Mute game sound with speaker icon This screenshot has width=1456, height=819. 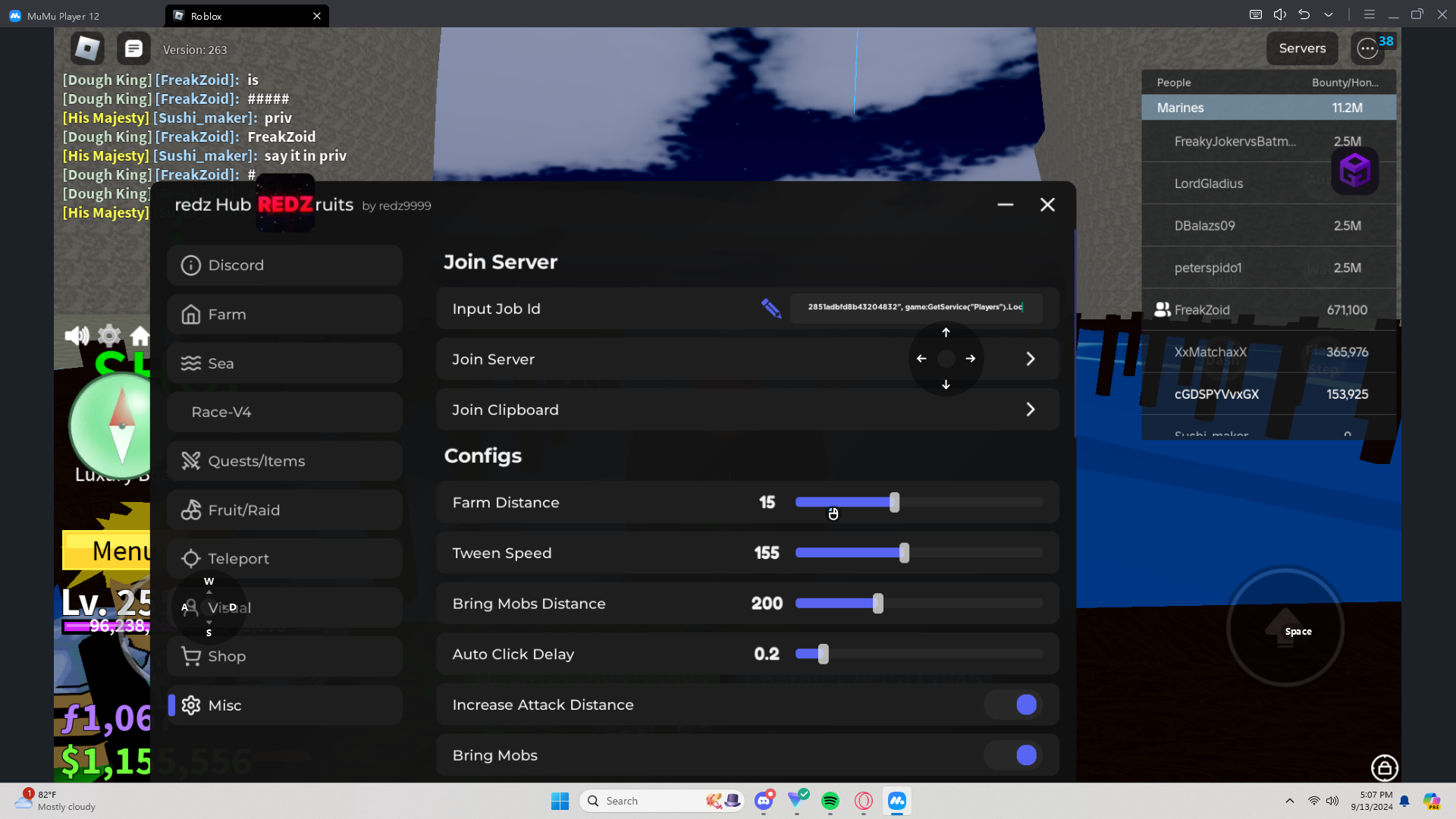pyautogui.click(x=77, y=335)
